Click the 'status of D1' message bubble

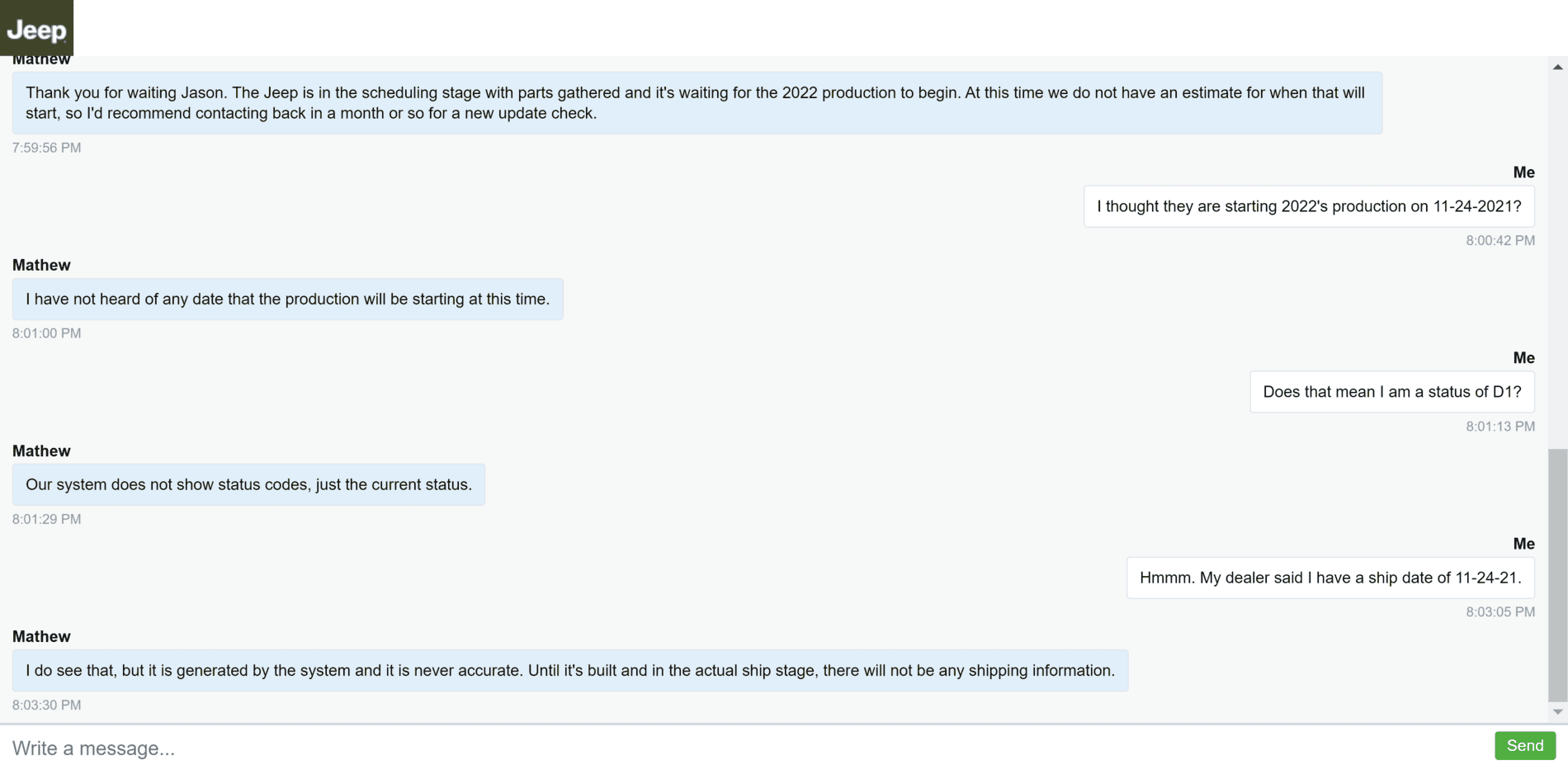(1392, 392)
